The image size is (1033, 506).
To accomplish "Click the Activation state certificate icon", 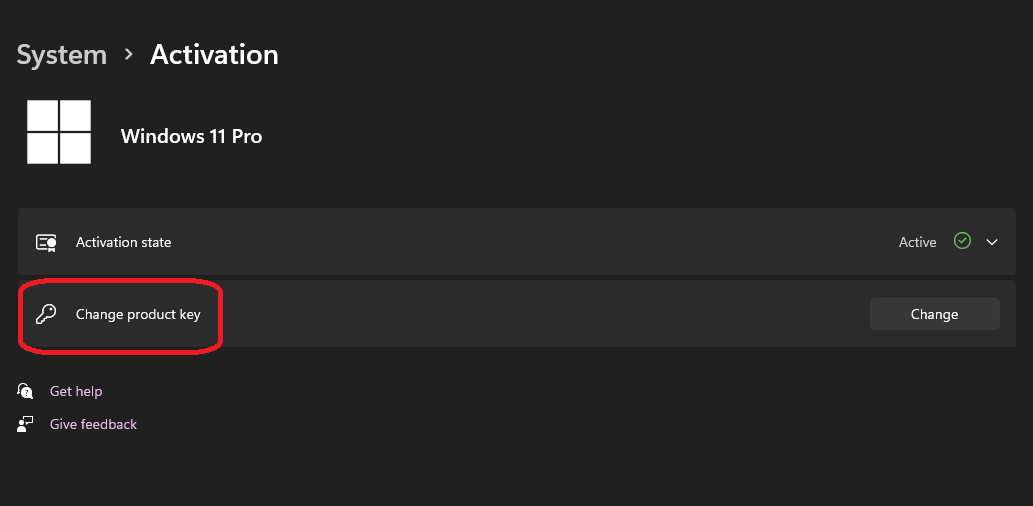I will point(46,242).
